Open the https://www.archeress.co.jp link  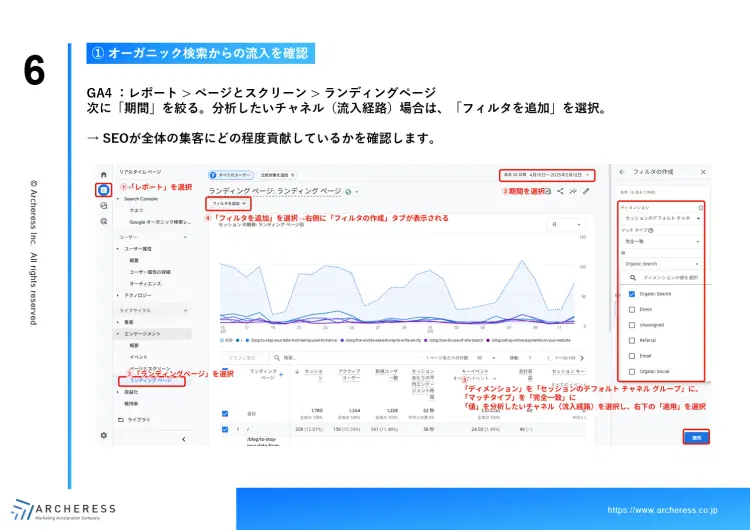tap(662, 510)
